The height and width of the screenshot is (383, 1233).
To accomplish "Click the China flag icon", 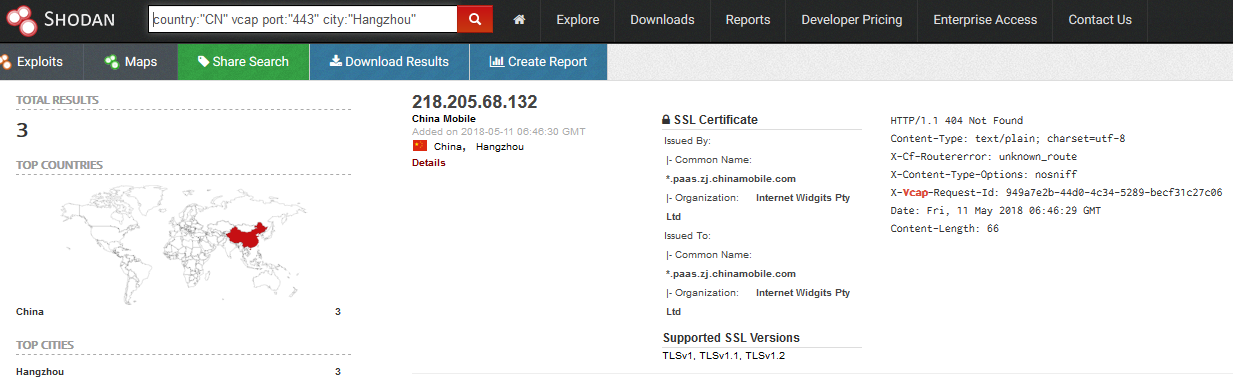I will pos(420,146).
